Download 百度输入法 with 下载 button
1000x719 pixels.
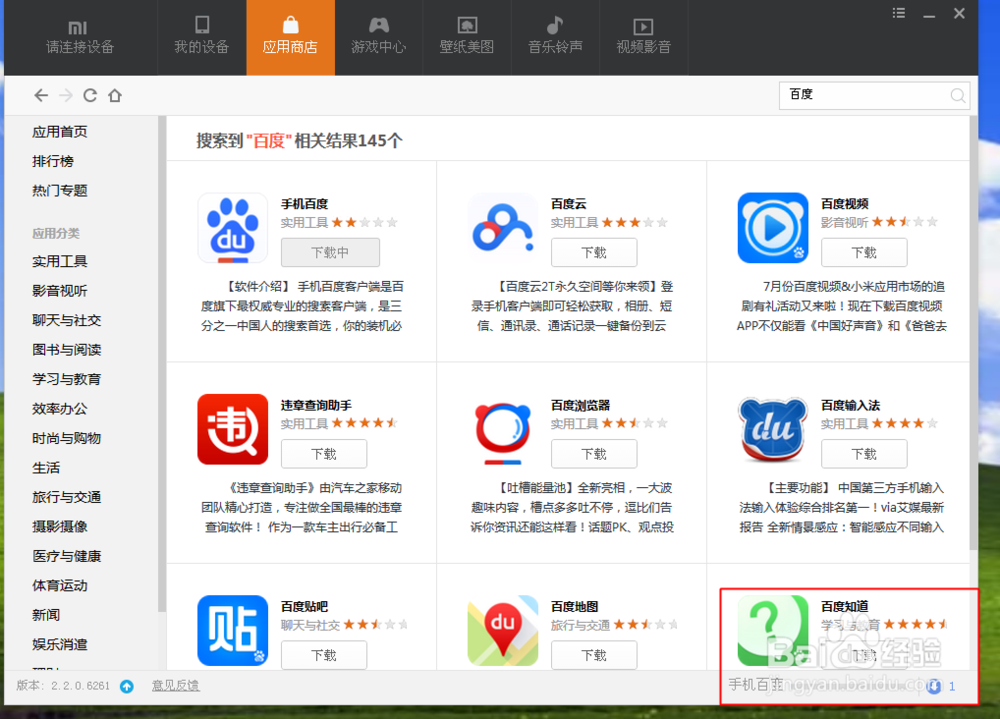pos(864,454)
